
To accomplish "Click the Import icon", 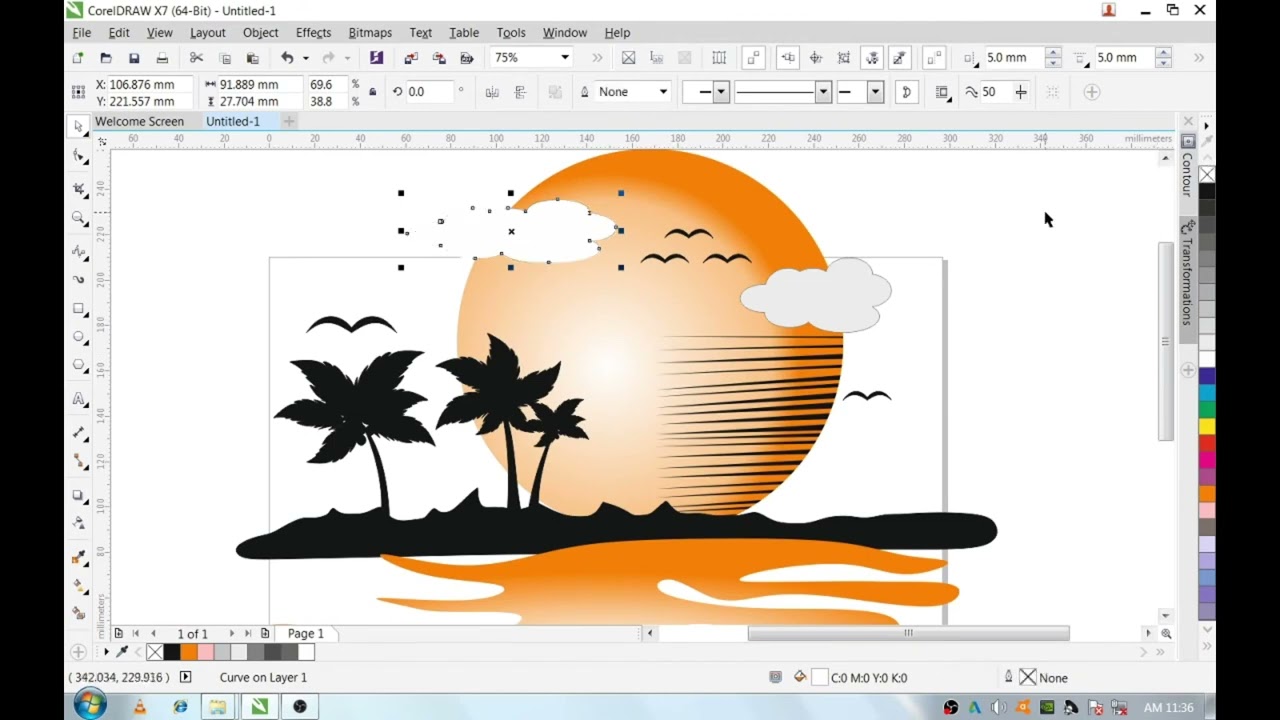I will pyautogui.click(x=411, y=58).
